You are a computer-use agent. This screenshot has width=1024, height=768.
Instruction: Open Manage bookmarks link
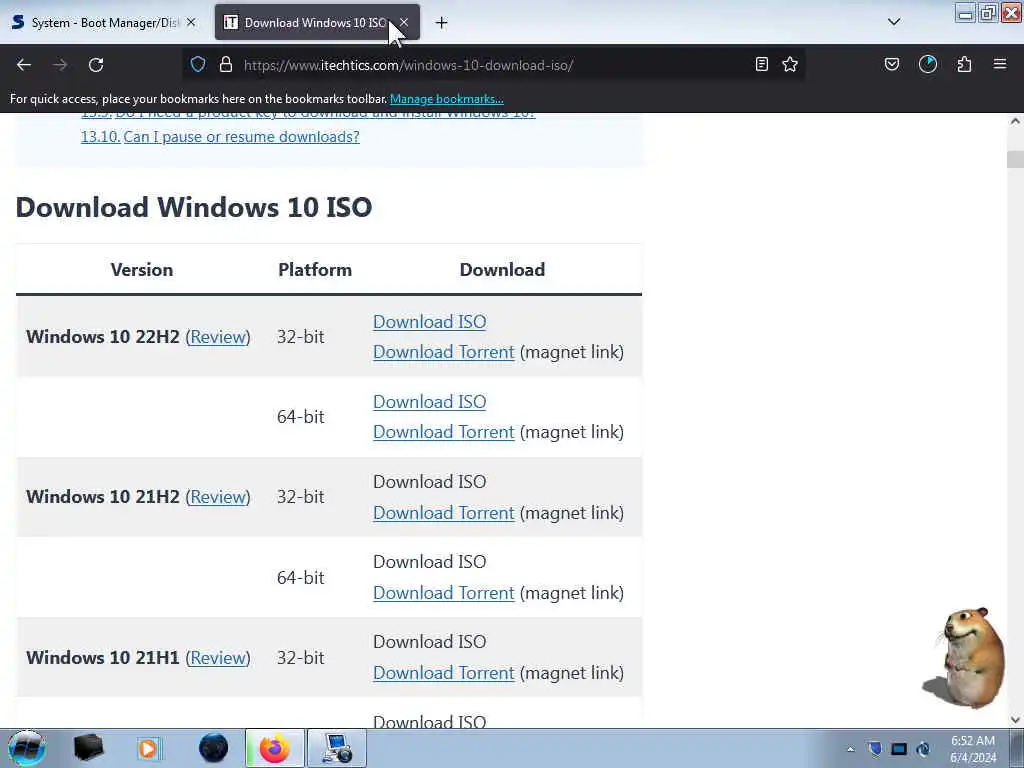tap(447, 99)
